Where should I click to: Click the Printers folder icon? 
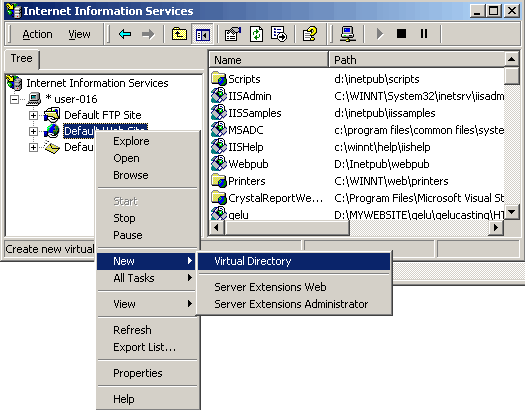(x=219, y=181)
